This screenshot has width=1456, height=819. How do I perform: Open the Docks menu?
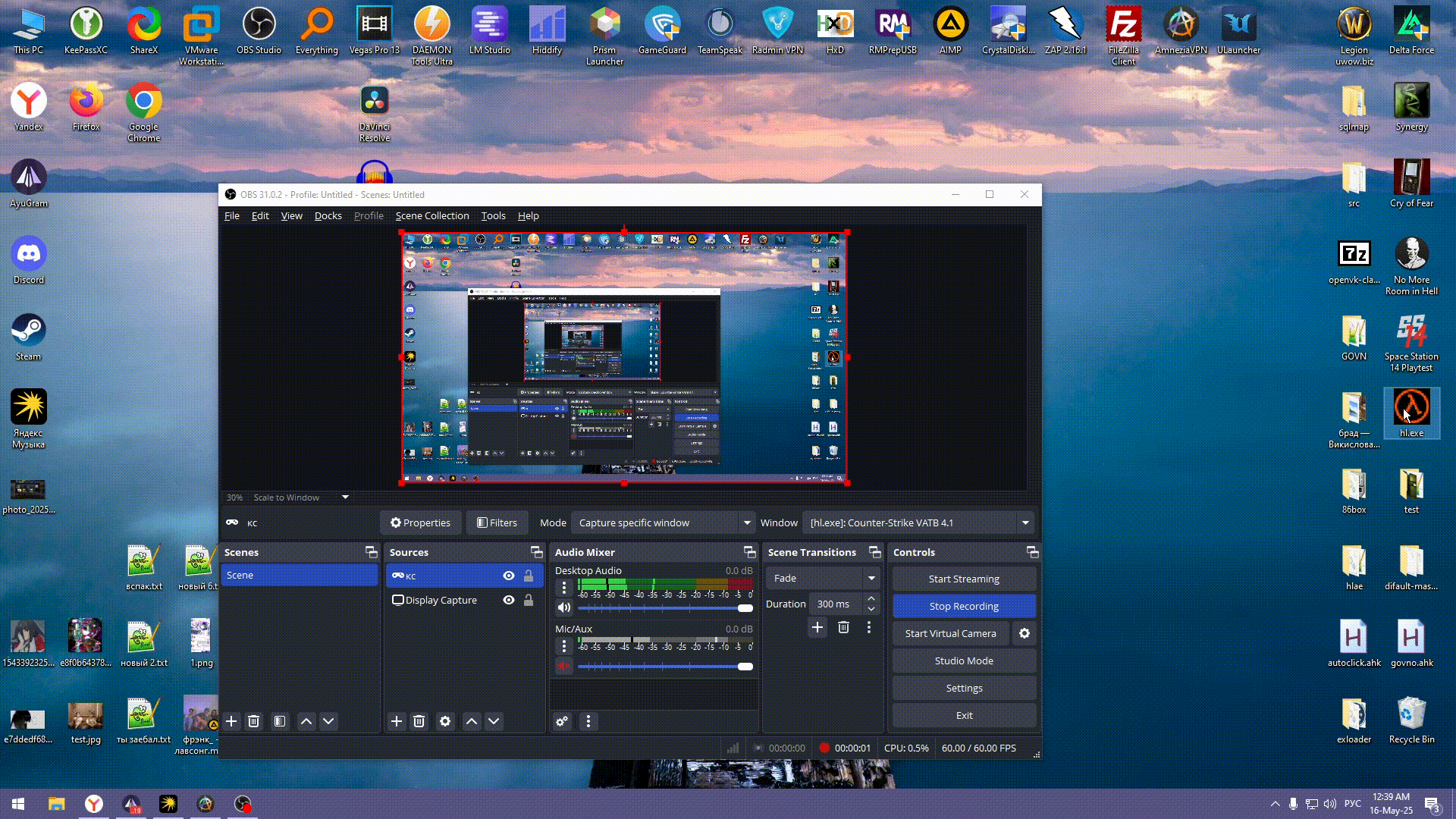(x=328, y=215)
